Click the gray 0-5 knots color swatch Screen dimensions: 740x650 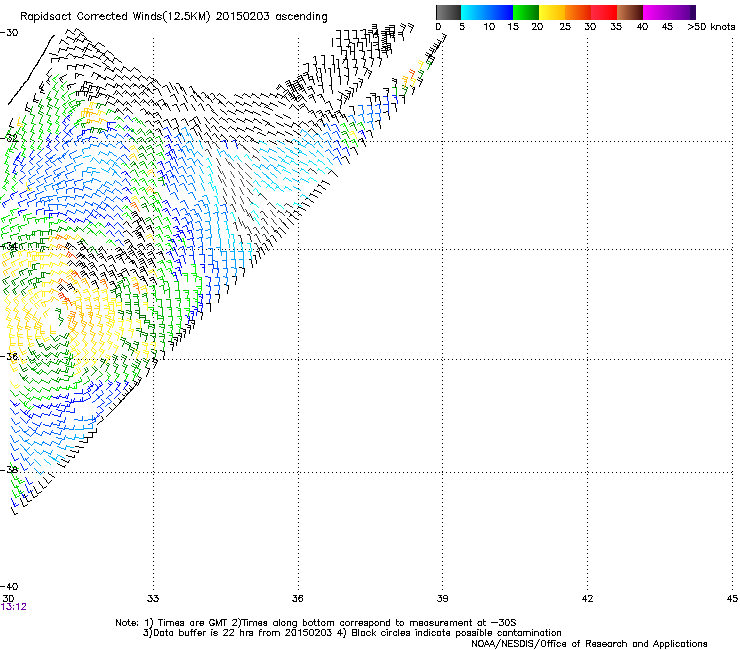[448, 12]
